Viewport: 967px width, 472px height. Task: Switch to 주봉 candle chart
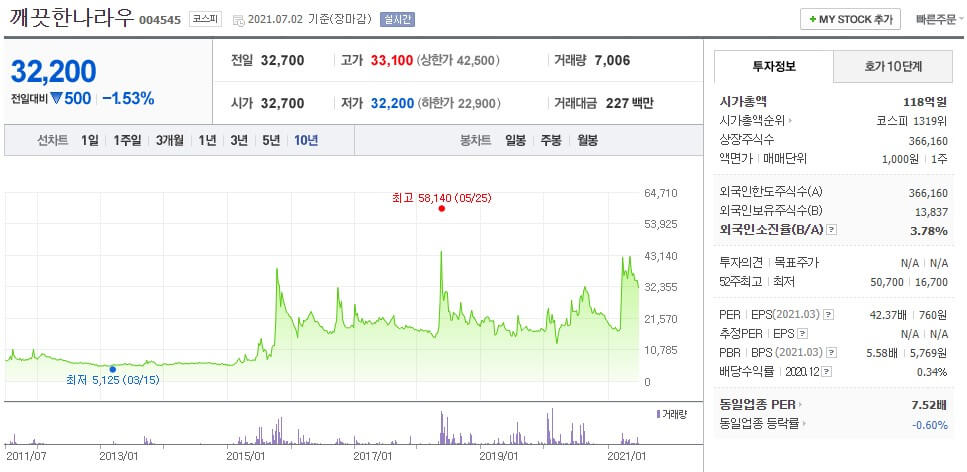click(x=551, y=140)
